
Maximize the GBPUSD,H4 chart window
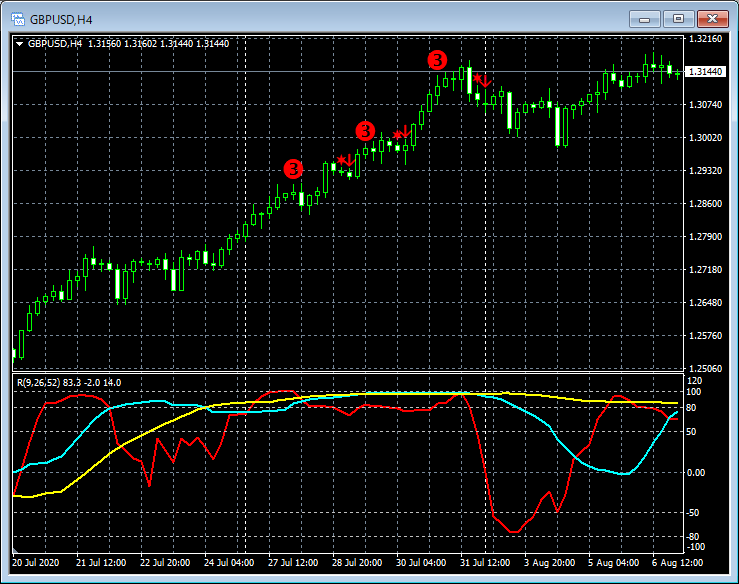click(678, 19)
